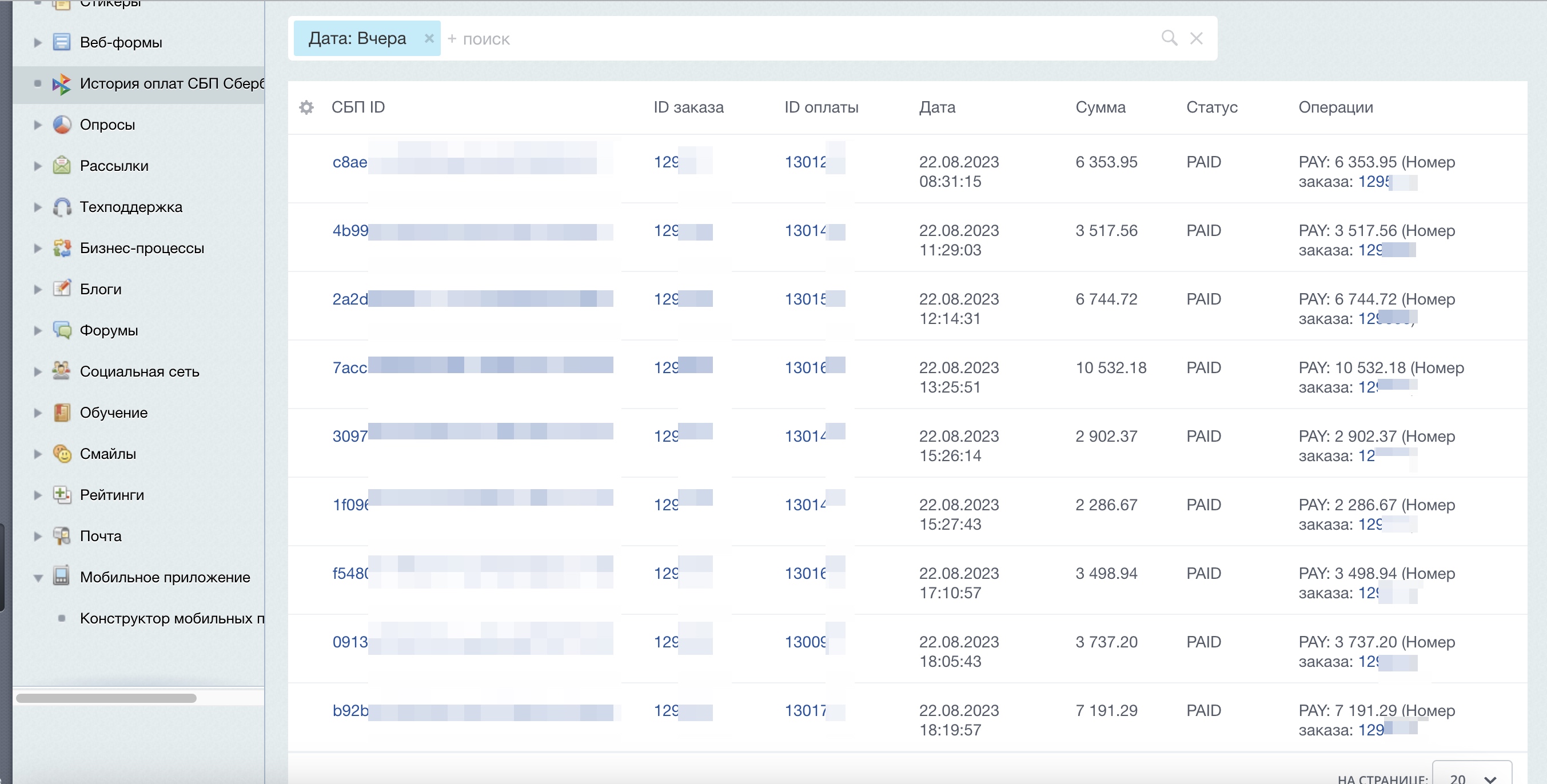This screenshot has height=784, width=1547.
Task: Open the rows-per-page dropdown showing 20
Action: click(x=1472, y=775)
